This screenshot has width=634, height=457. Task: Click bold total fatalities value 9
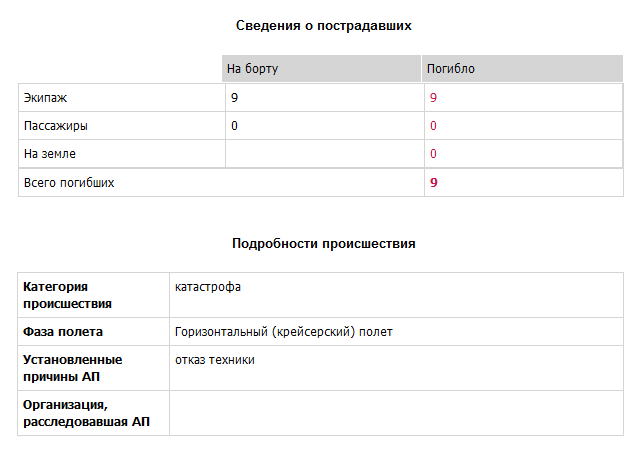(434, 183)
